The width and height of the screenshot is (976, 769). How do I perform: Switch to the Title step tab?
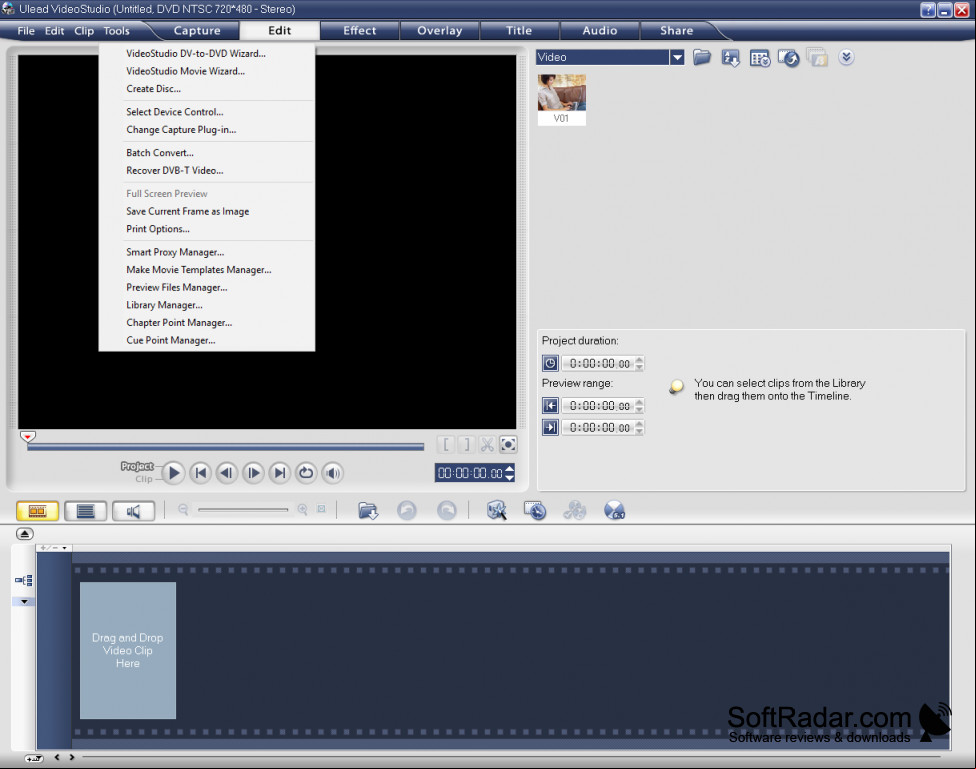point(519,31)
